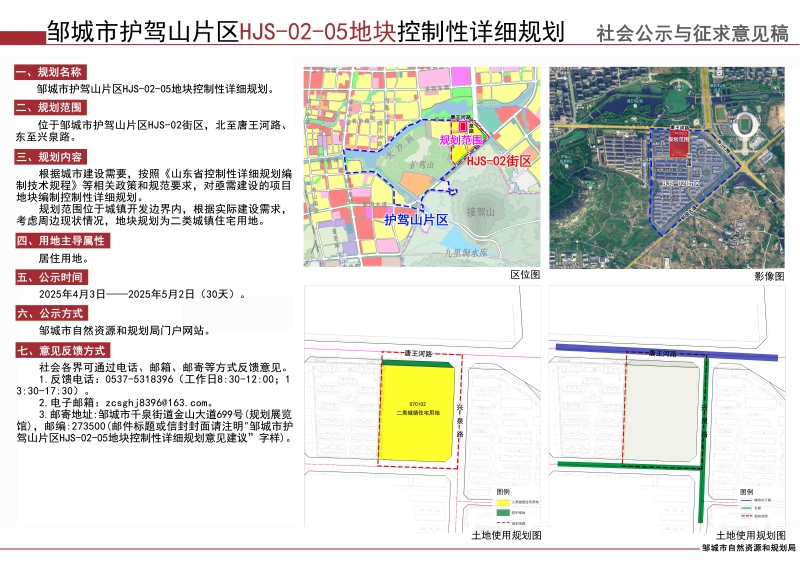Select the 三、规划内容 section header
This screenshot has height=565, width=800.
pos(50,157)
